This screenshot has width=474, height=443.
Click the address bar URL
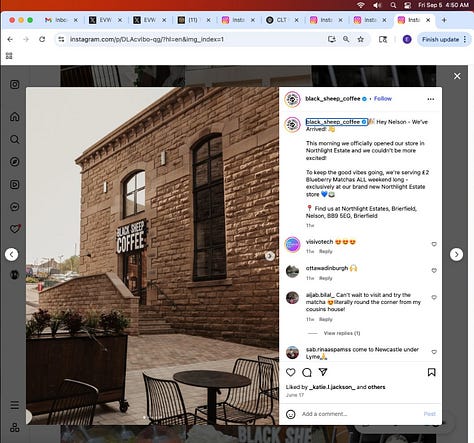coord(147,39)
